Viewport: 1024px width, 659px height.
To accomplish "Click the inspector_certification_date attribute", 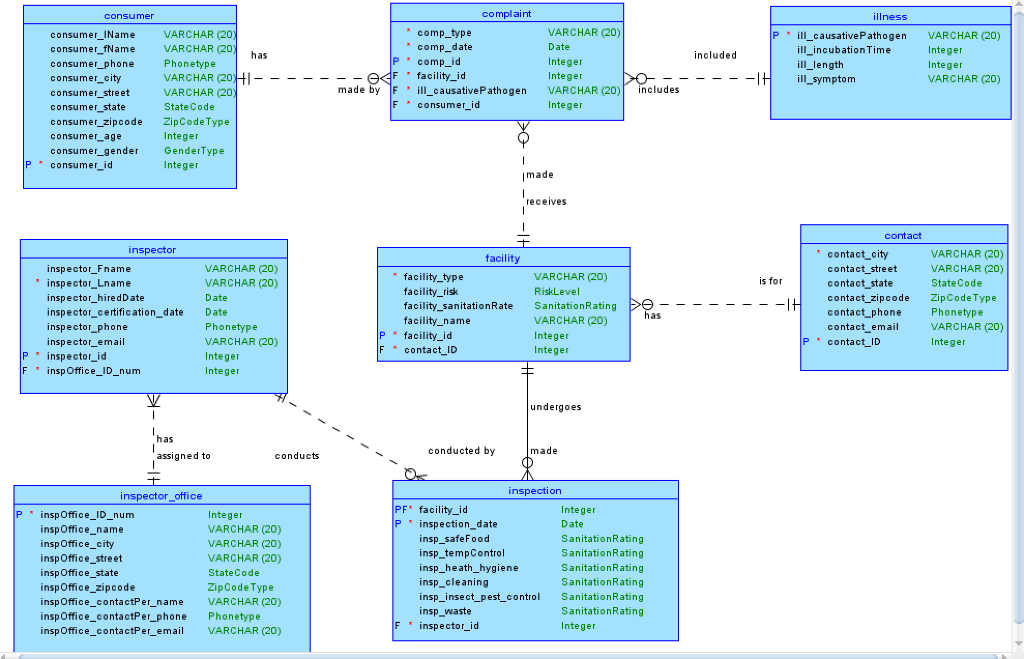I will click(115, 312).
